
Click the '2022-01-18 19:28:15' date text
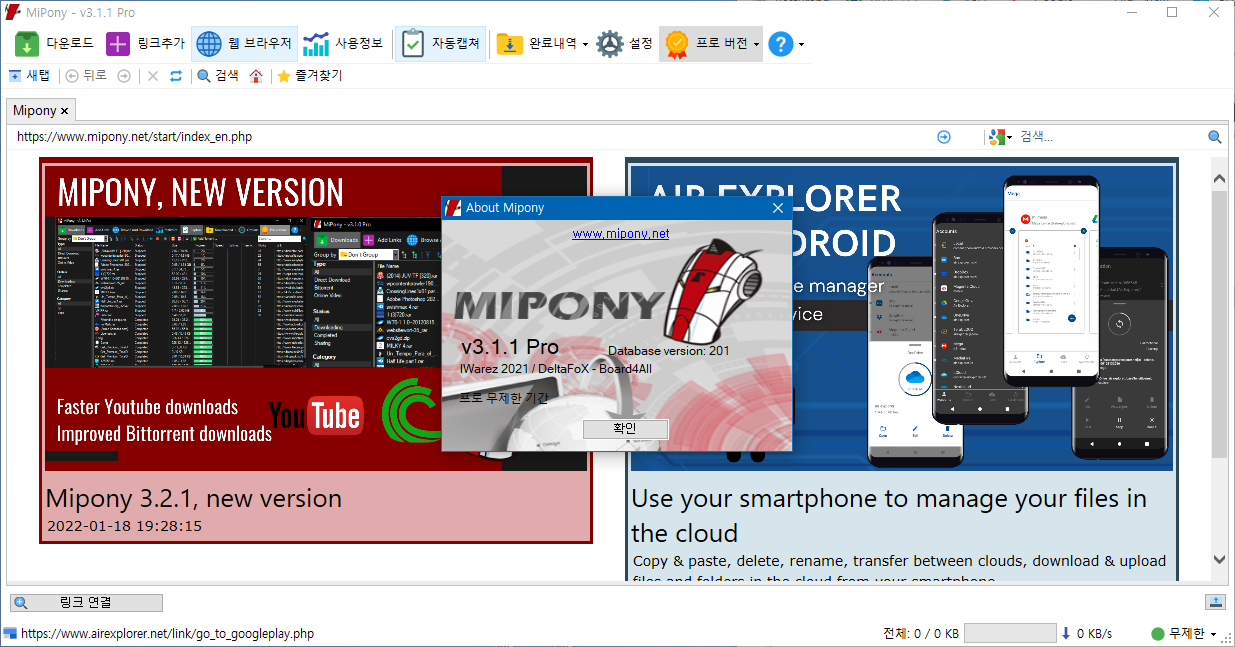(x=124, y=525)
